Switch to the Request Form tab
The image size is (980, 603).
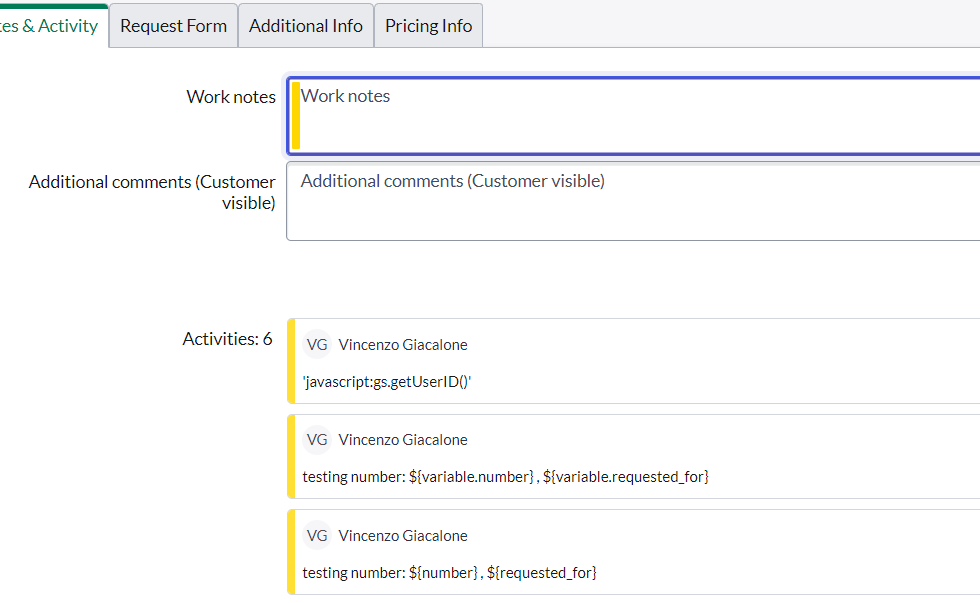tap(172, 25)
